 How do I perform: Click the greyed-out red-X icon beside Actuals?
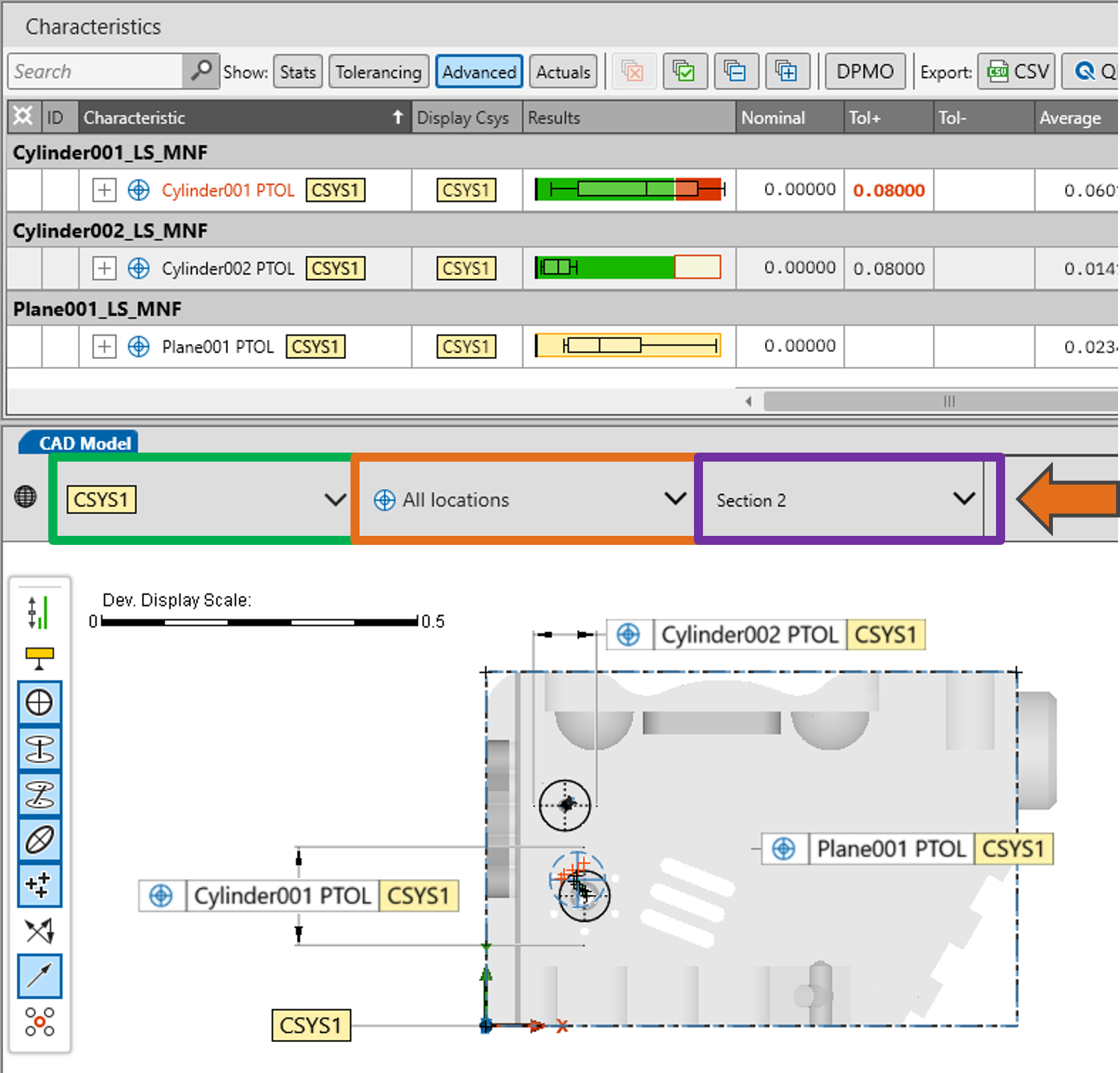coord(633,71)
